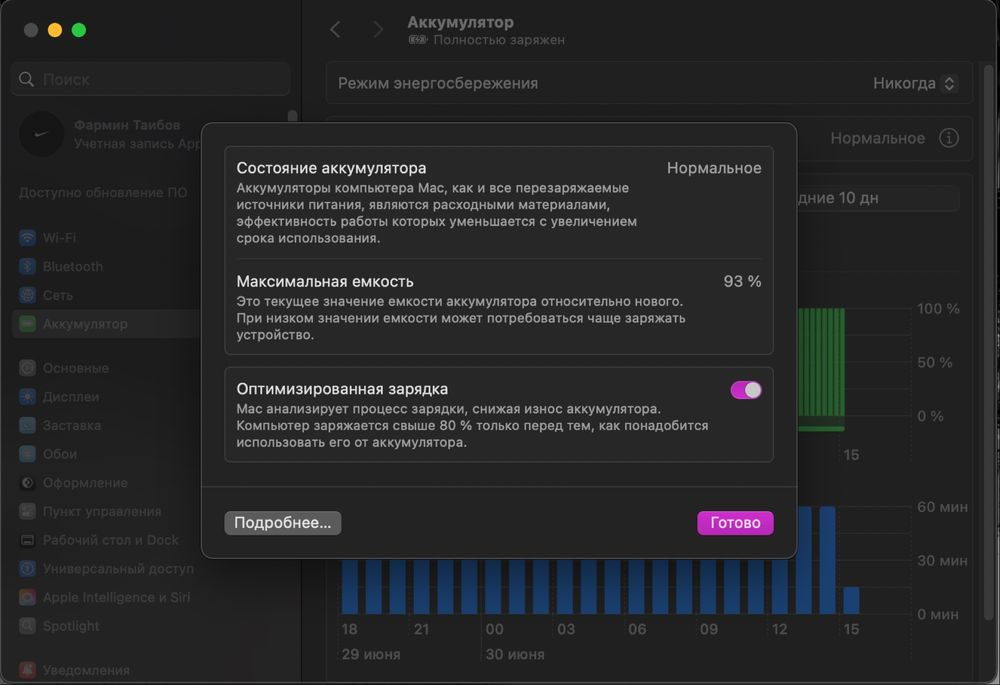Click the Дисплеи sidebar icon

[x=27, y=397]
